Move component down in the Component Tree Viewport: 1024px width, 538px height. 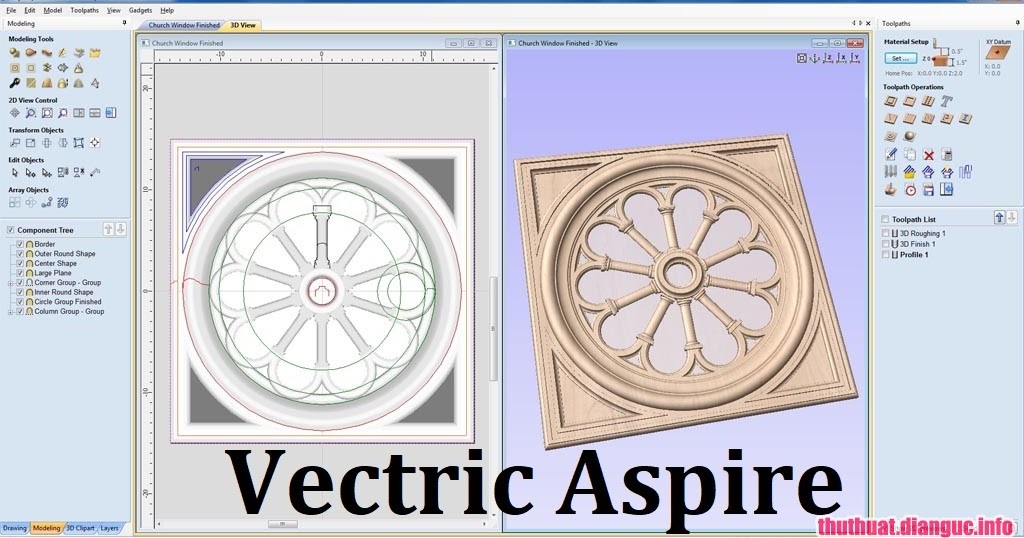[120, 229]
